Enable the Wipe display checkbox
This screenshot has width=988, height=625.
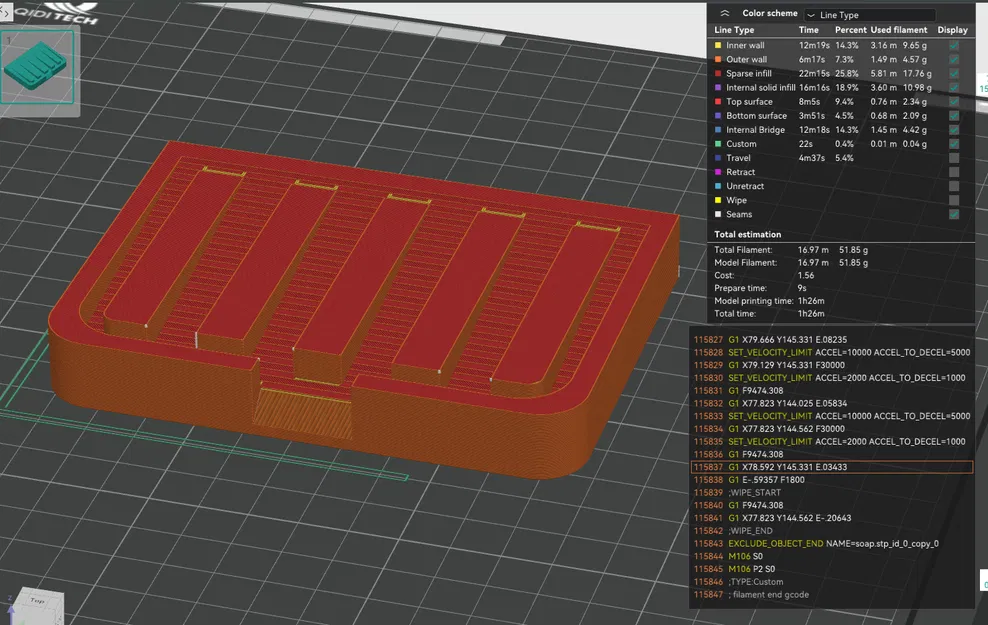point(953,200)
